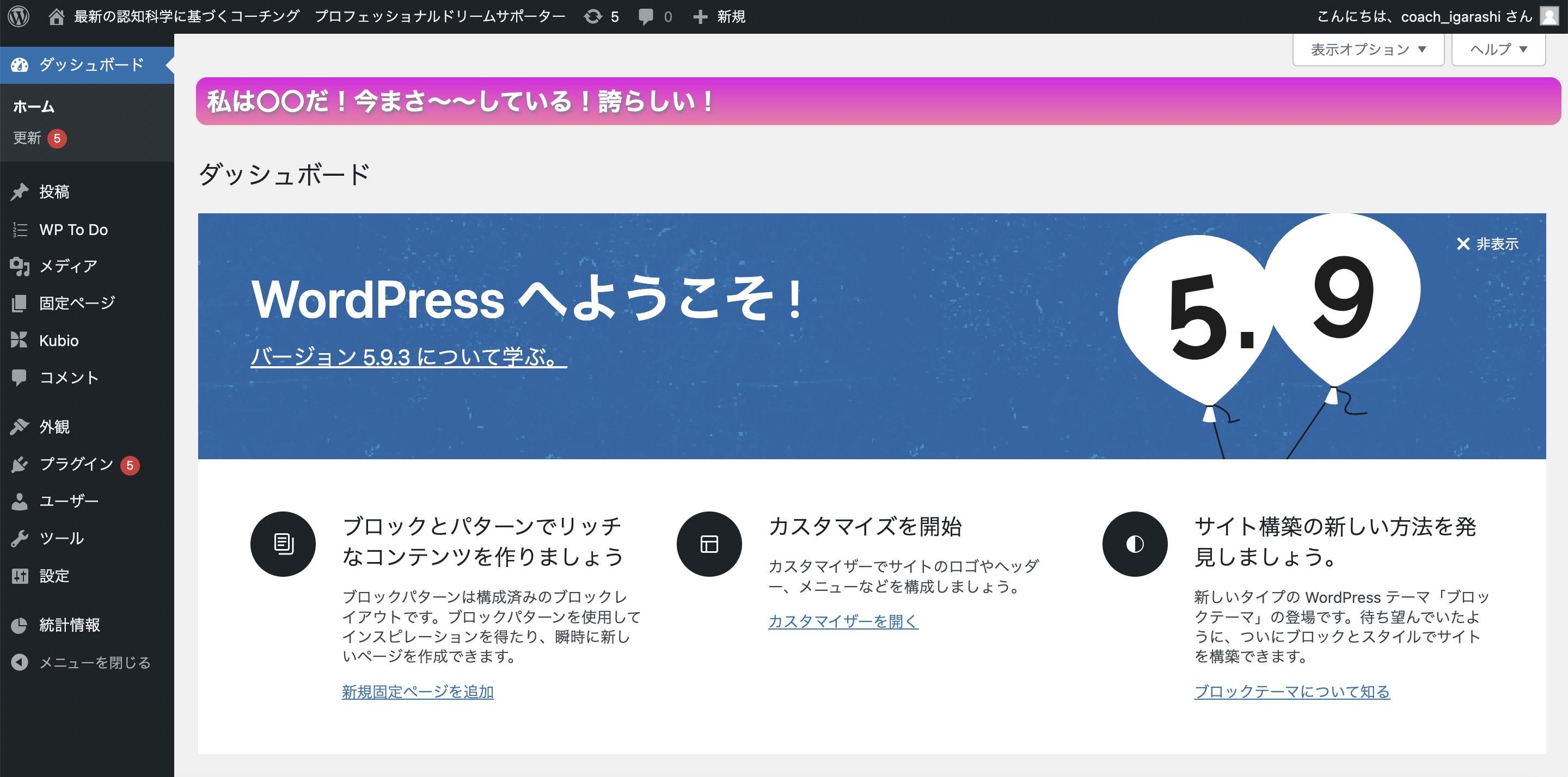The height and width of the screenshot is (777, 1568).
Task: Open the ダッシュボード menu item
Action: [x=87, y=65]
